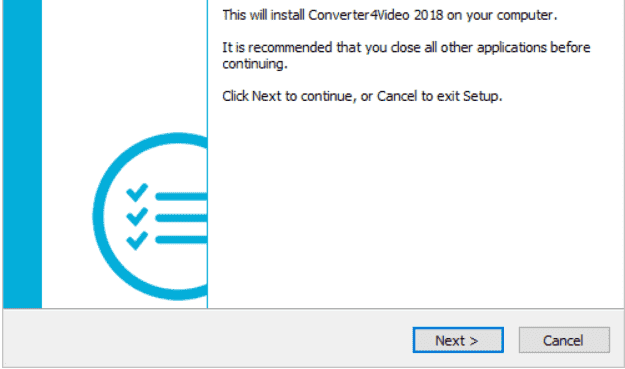Viewport: 625px width, 369px height.
Task: Cancel the Converter4Video setup
Action: coord(564,340)
